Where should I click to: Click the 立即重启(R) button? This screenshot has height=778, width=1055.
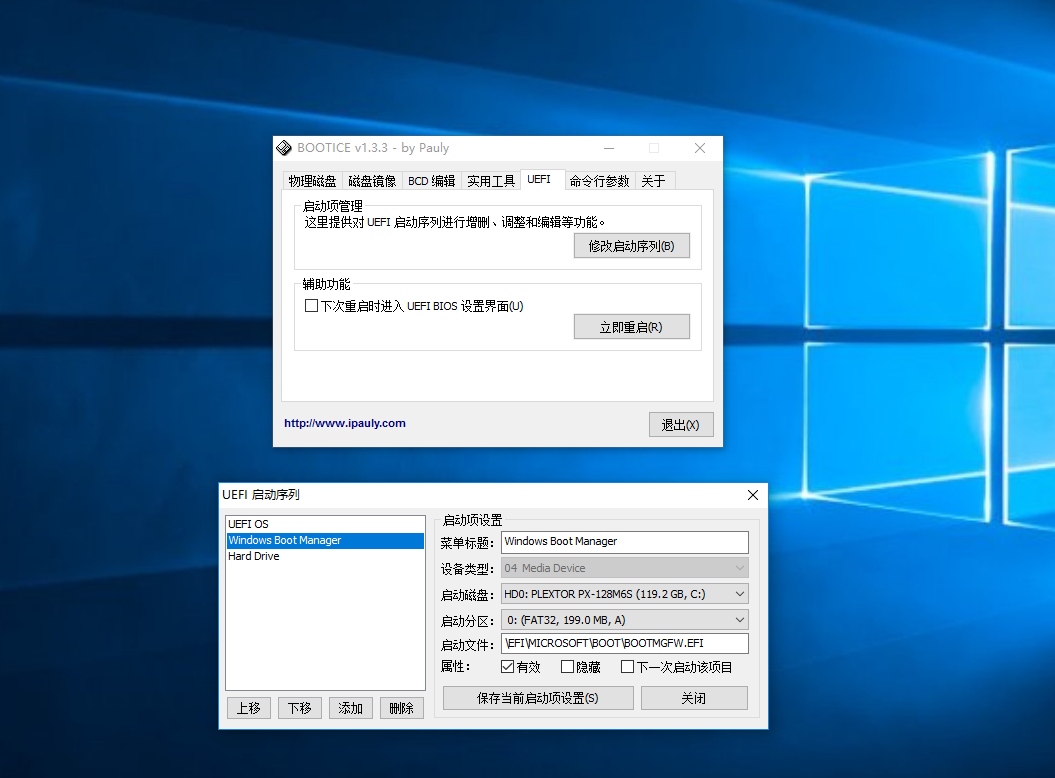click(x=632, y=327)
